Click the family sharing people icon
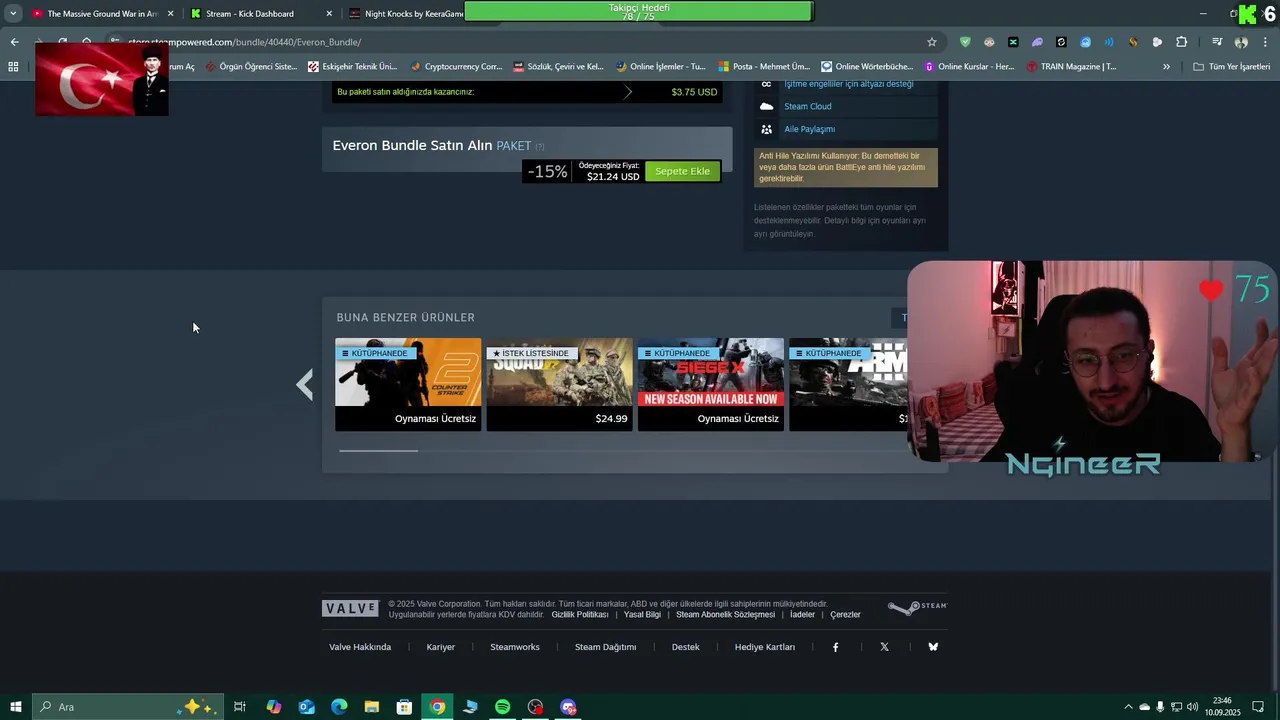 (x=766, y=129)
